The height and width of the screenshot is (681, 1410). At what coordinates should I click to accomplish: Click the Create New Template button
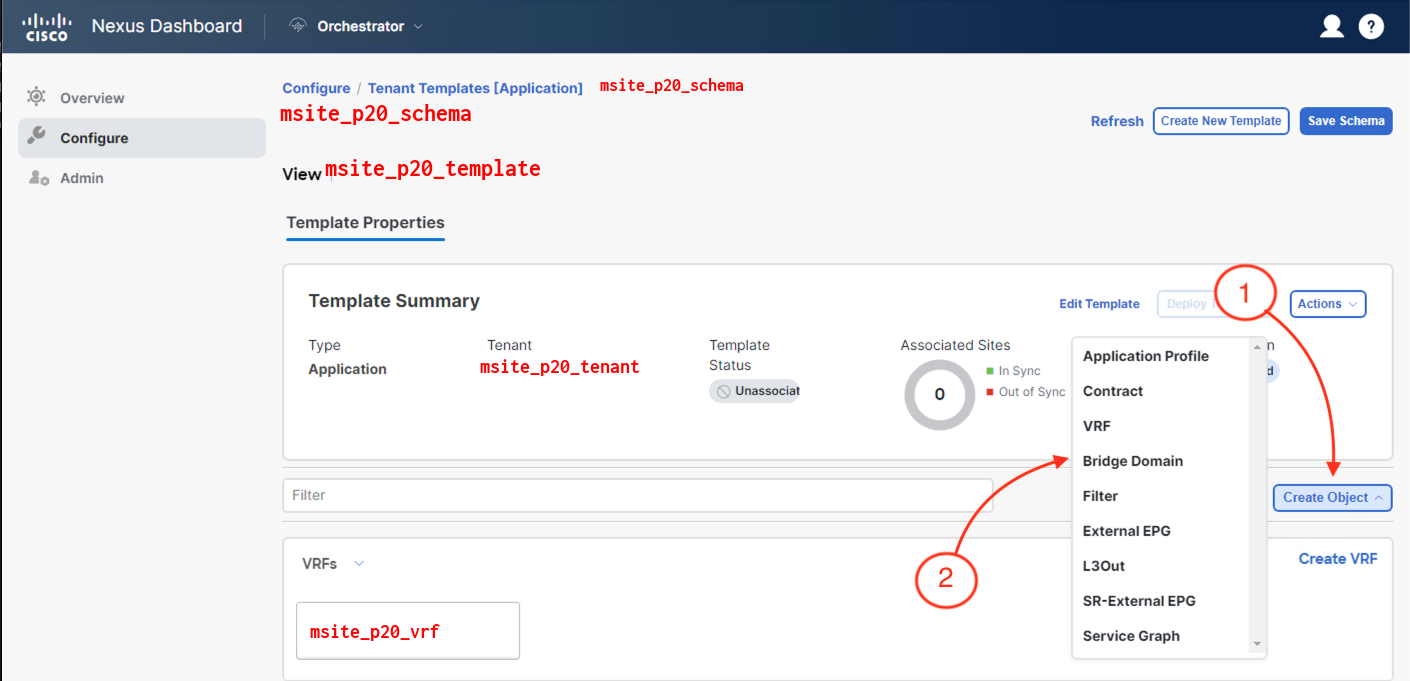click(1220, 121)
